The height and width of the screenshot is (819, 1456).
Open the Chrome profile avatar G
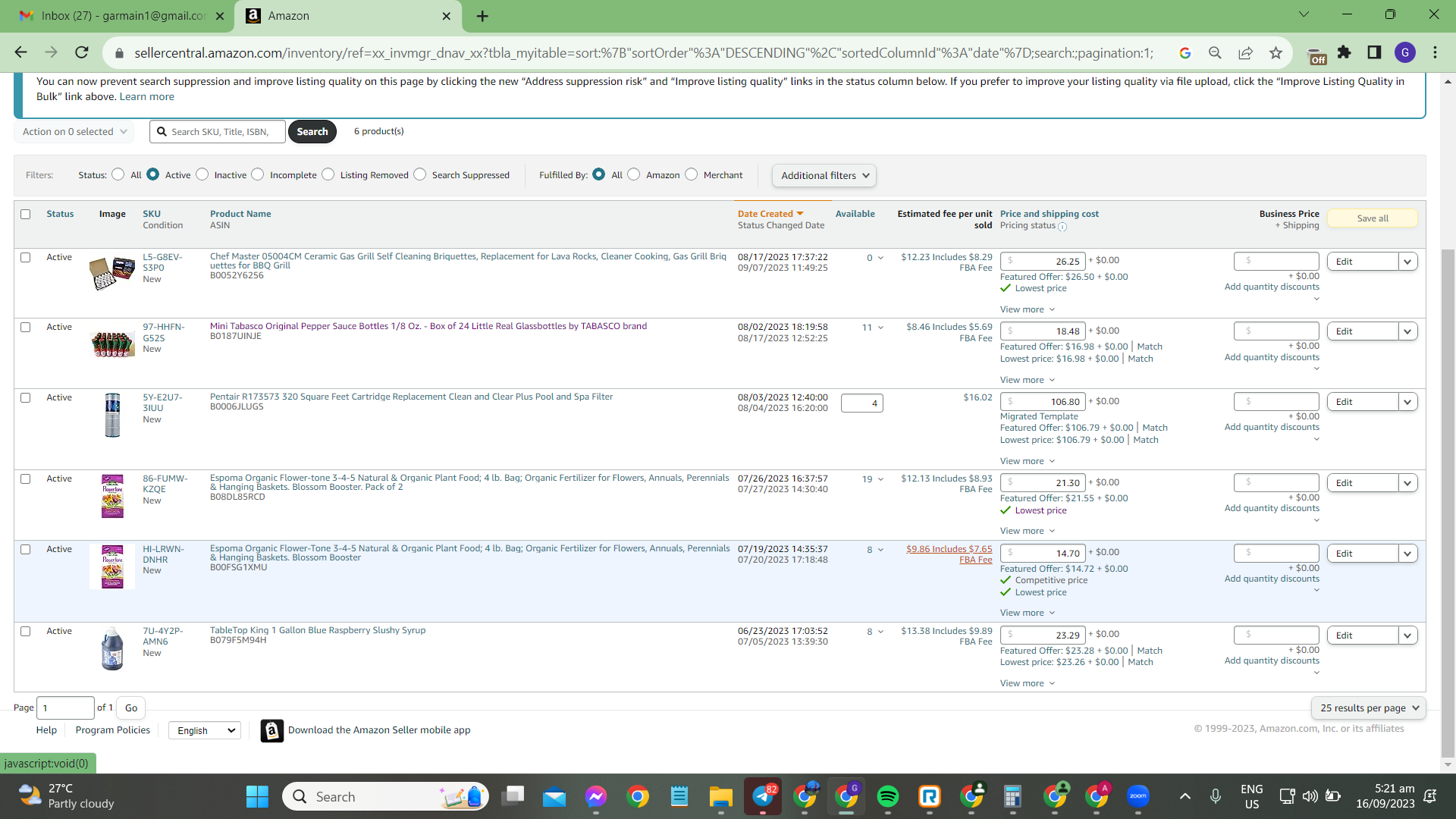[x=1405, y=52]
